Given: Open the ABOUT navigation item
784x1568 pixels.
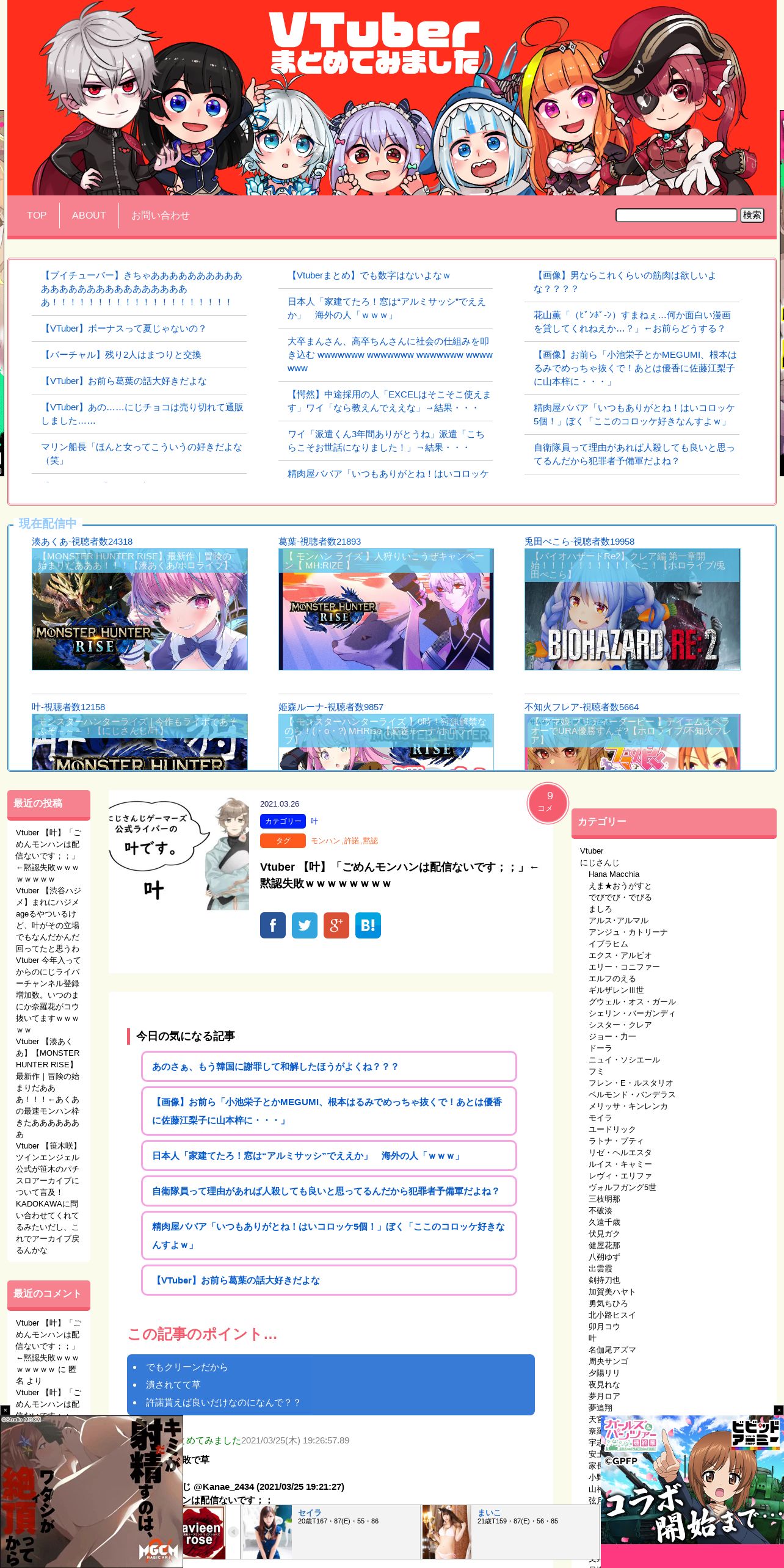Looking at the screenshot, I should [89, 215].
